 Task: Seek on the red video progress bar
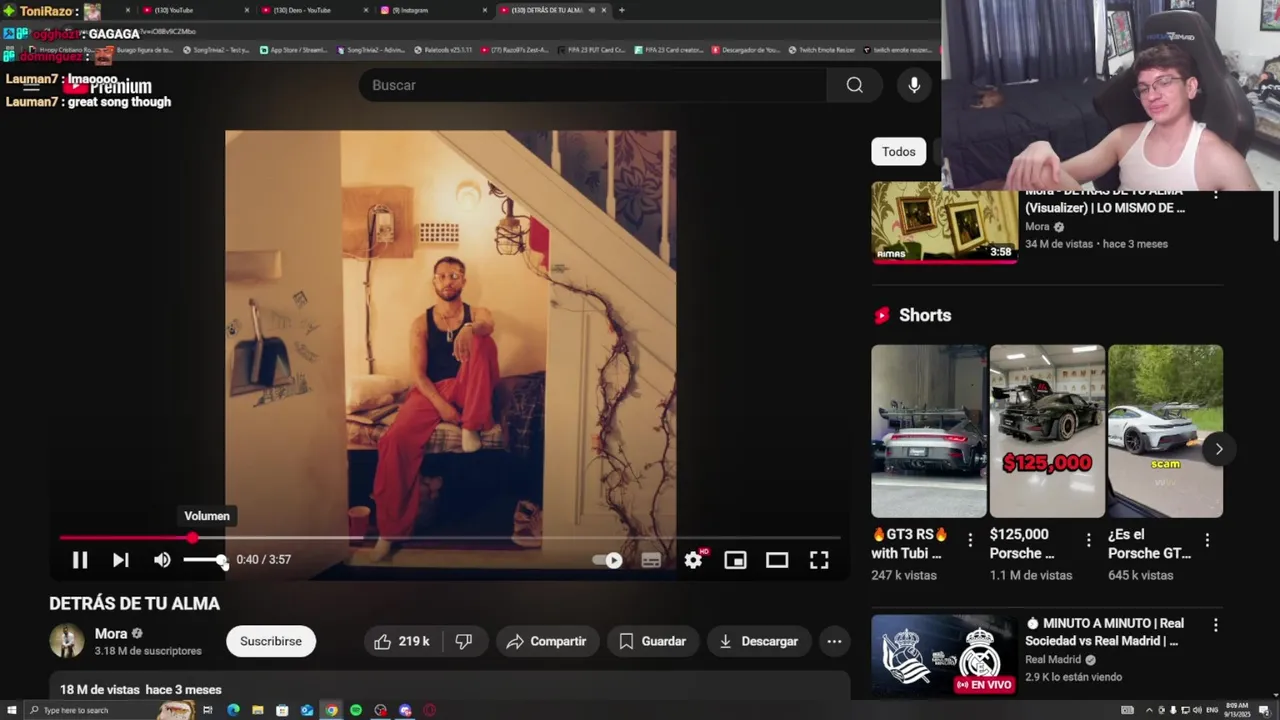pyautogui.click(x=449, y=538)
